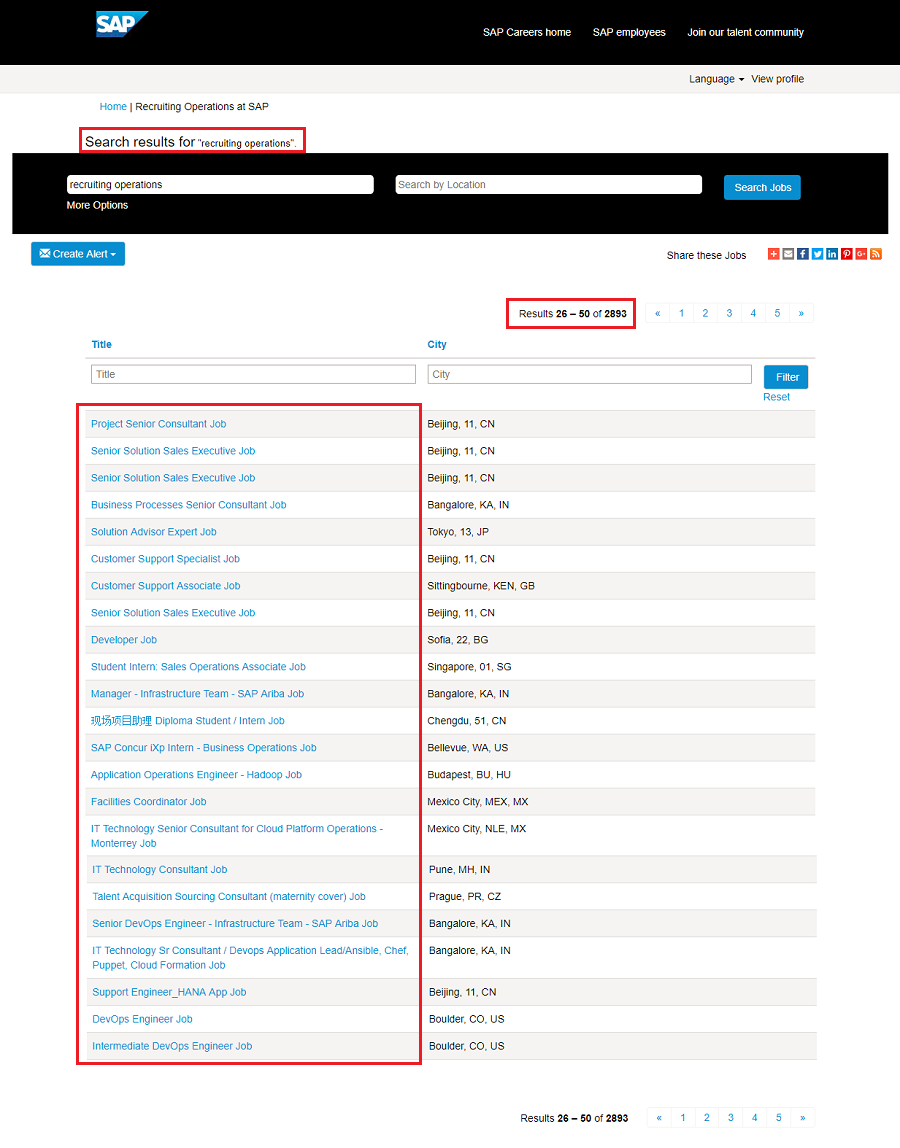900x1148 pixels.
Task: Jump to last page using bottom » arrow
Action: pyautogui.click(x=803, y=1118)
